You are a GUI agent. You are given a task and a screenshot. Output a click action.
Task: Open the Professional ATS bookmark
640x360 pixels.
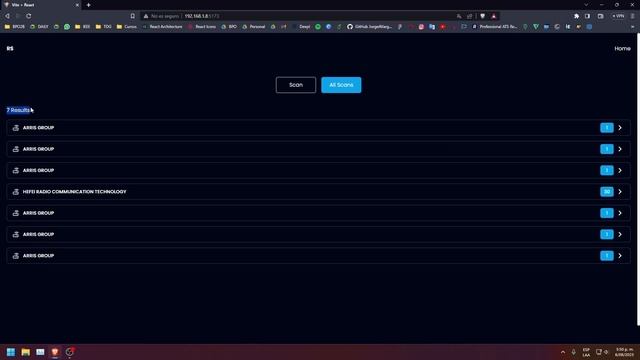point(495,27)
